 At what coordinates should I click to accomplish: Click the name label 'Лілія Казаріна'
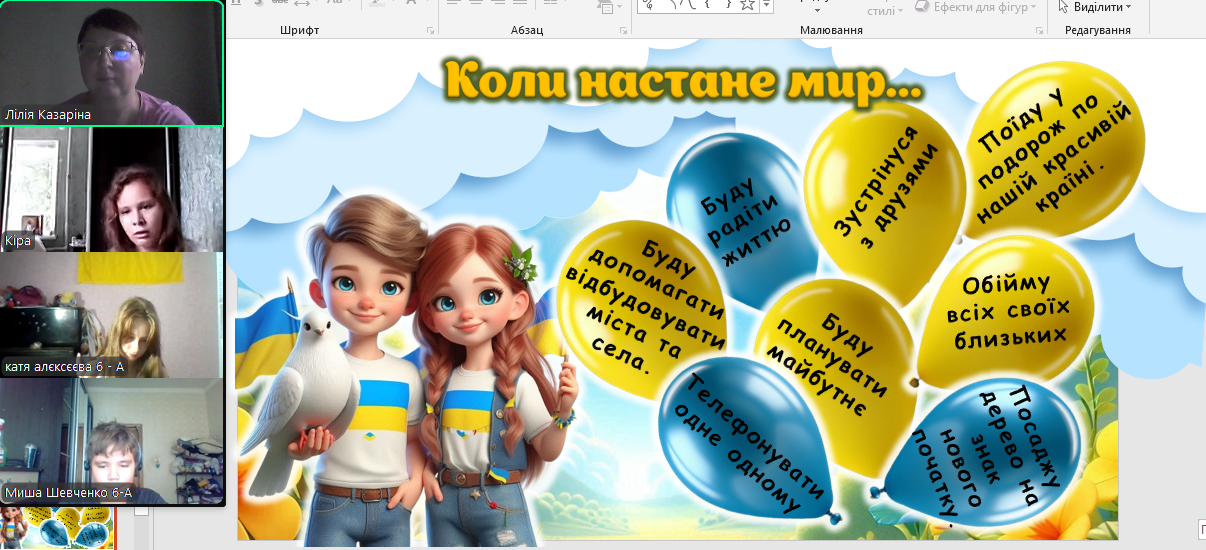[x=48, y=115]
